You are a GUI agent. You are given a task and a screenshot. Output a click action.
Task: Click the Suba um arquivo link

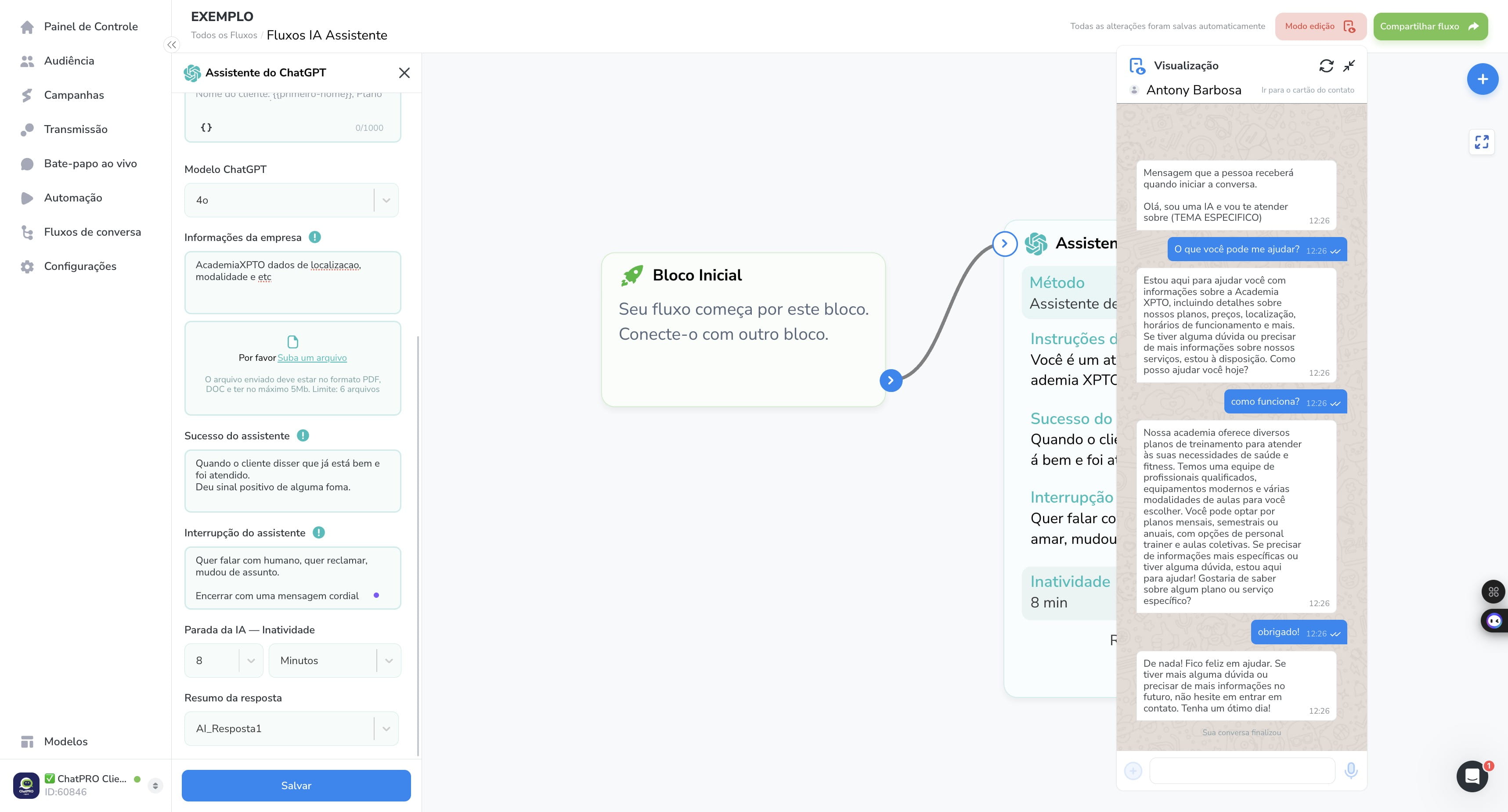point(312,357)
